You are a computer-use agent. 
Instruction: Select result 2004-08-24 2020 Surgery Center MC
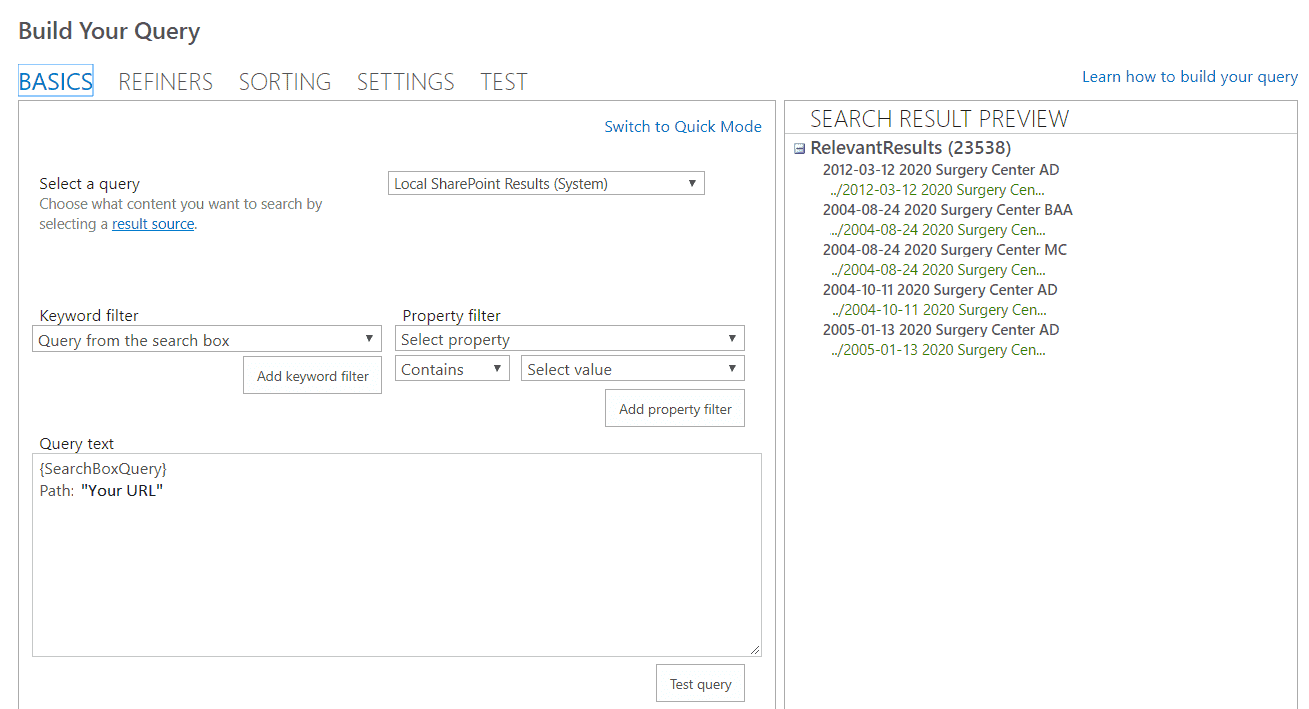[x=945, y=250]
